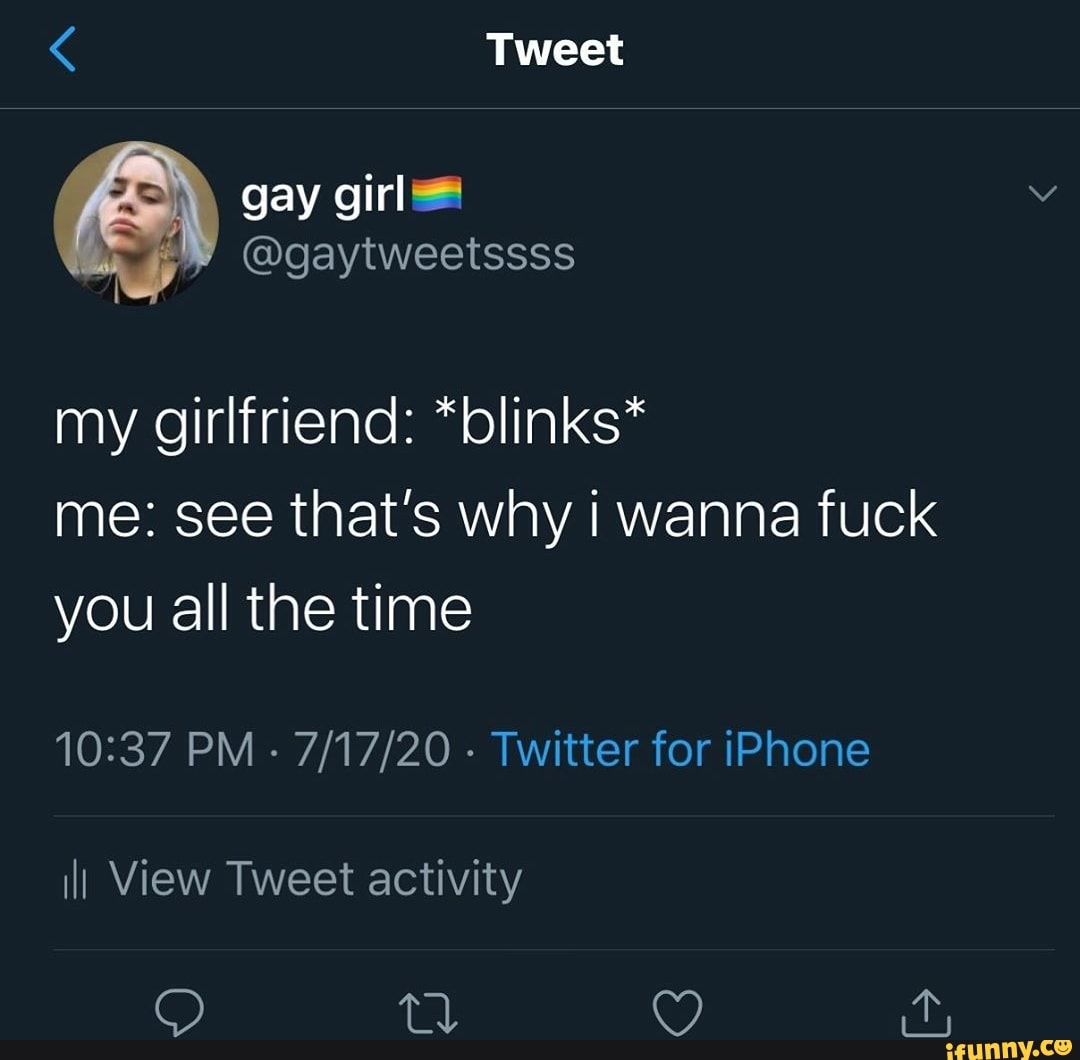The image size is (1080, 1060).
Task: Tap the bar-chart analytics icon
Action: click(x=74, y=882)
